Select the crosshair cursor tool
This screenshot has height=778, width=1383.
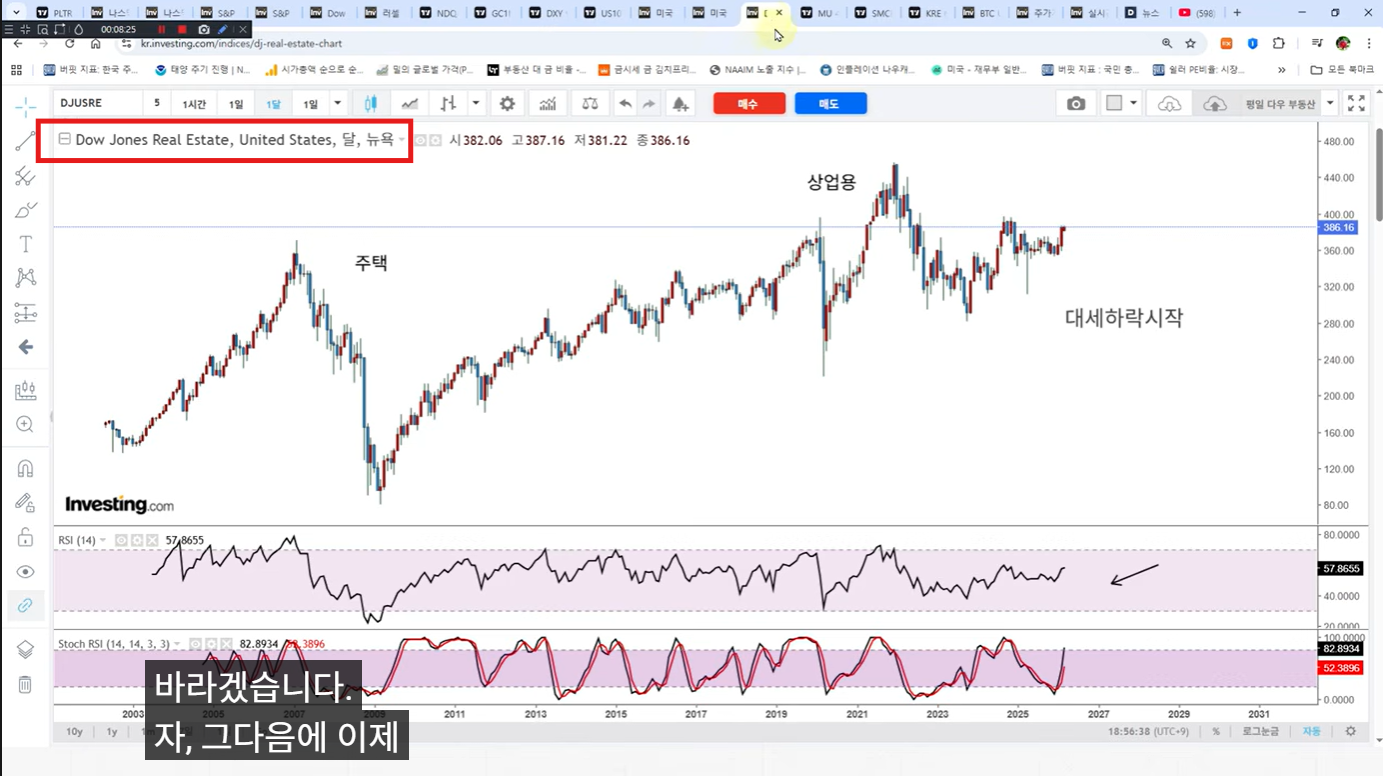(x=25, y=106)
